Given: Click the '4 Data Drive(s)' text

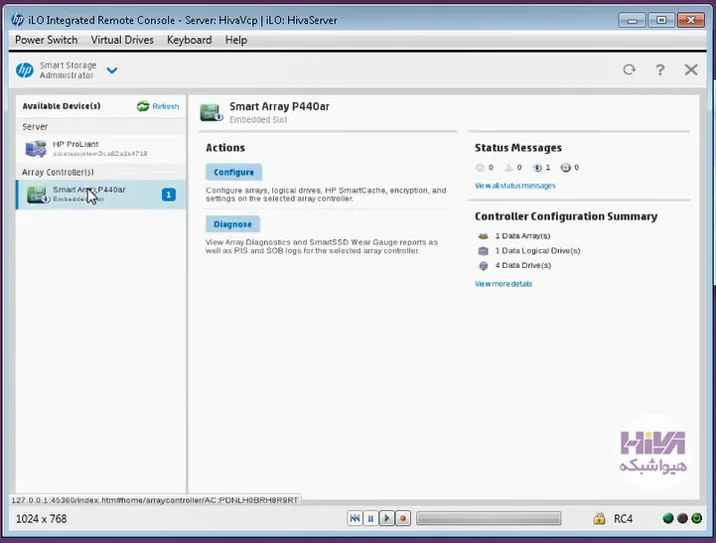Looking at the screenshot, I should click(x=523, y=265).
